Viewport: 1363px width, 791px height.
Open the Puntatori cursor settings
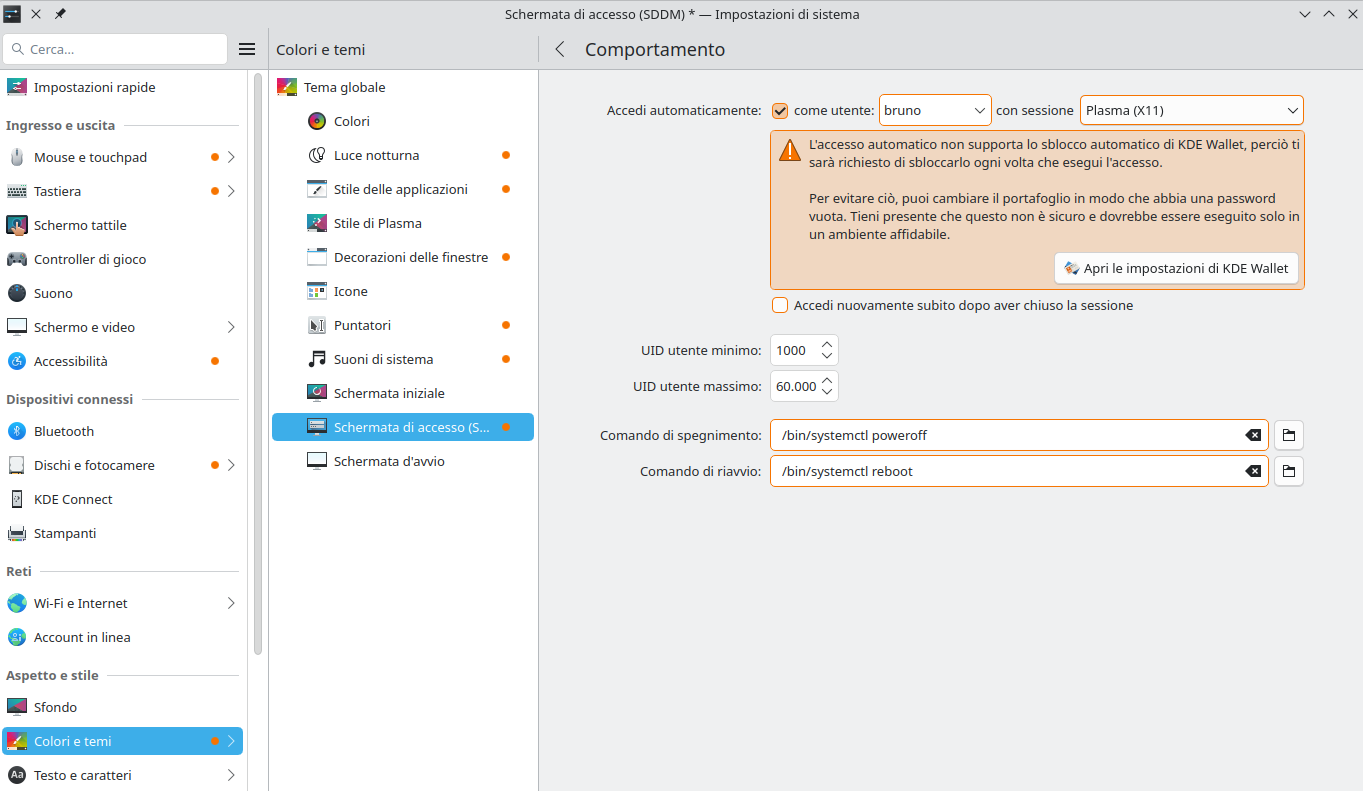403,325
